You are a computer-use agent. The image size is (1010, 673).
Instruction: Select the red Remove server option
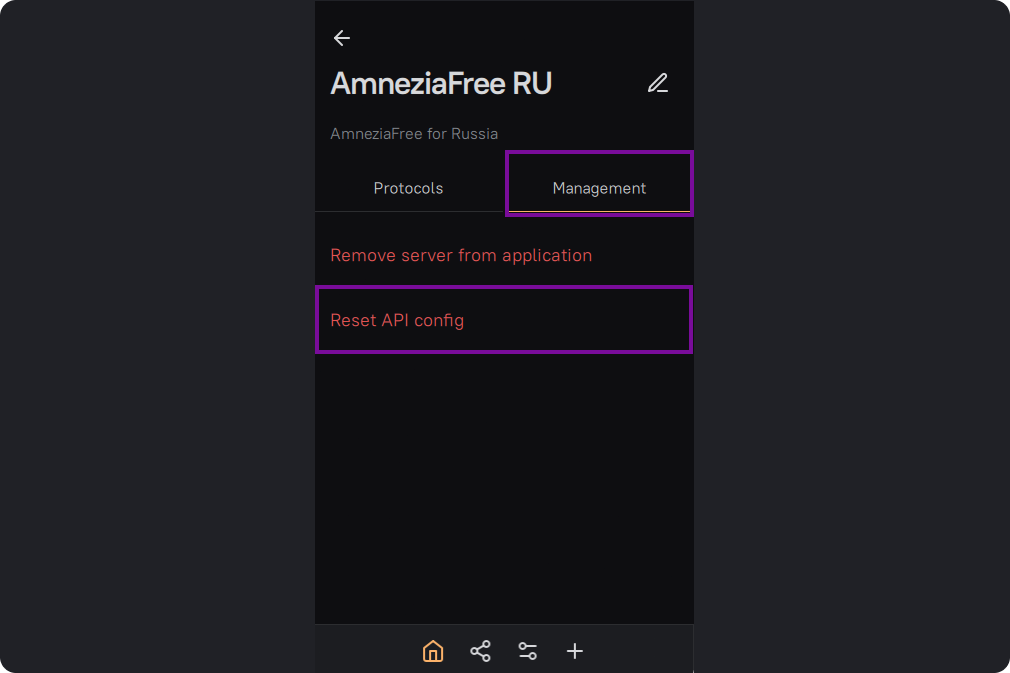[461, 255]
